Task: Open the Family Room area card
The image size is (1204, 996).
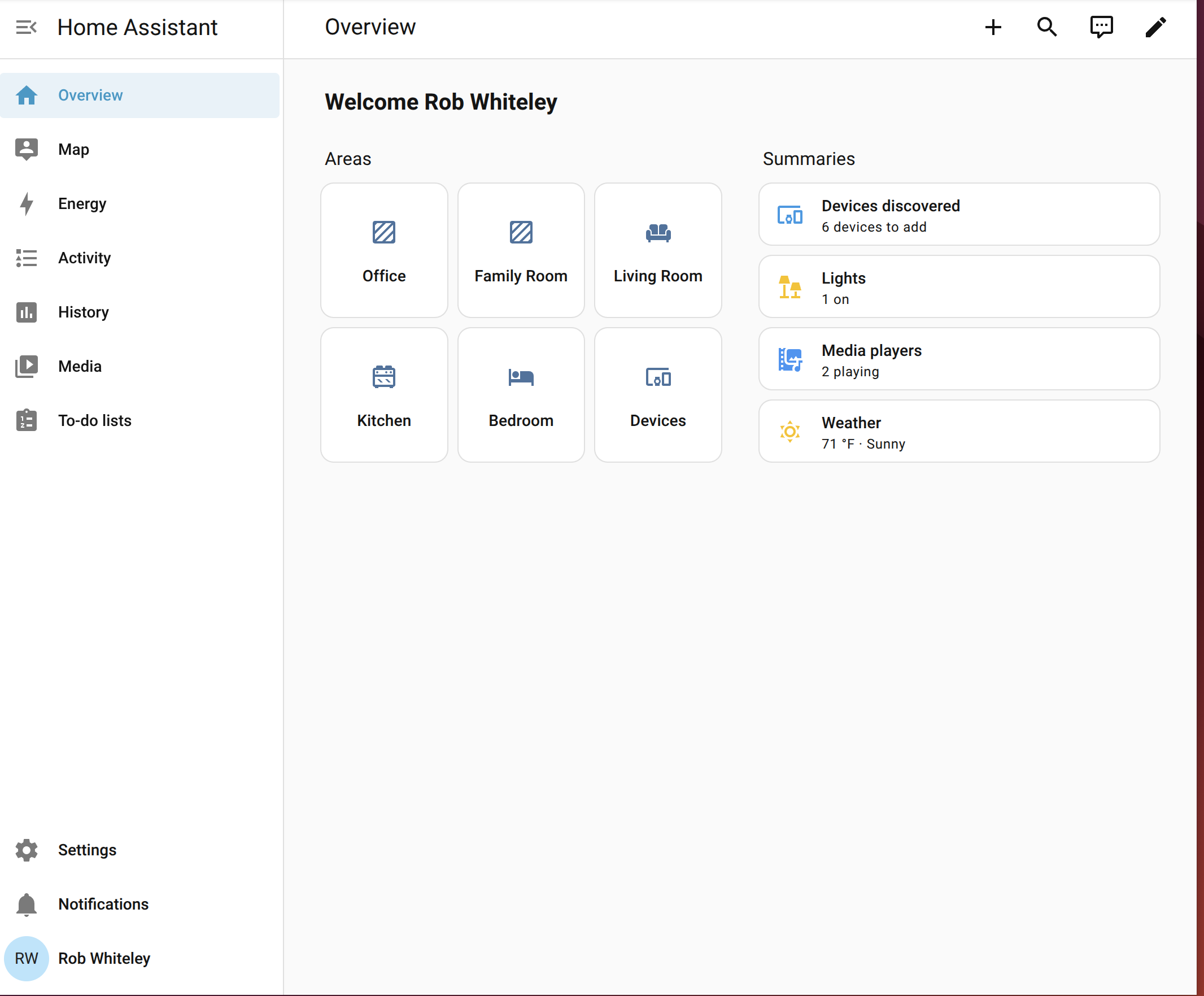Action: pyautogui.click(x=521, y=250)
